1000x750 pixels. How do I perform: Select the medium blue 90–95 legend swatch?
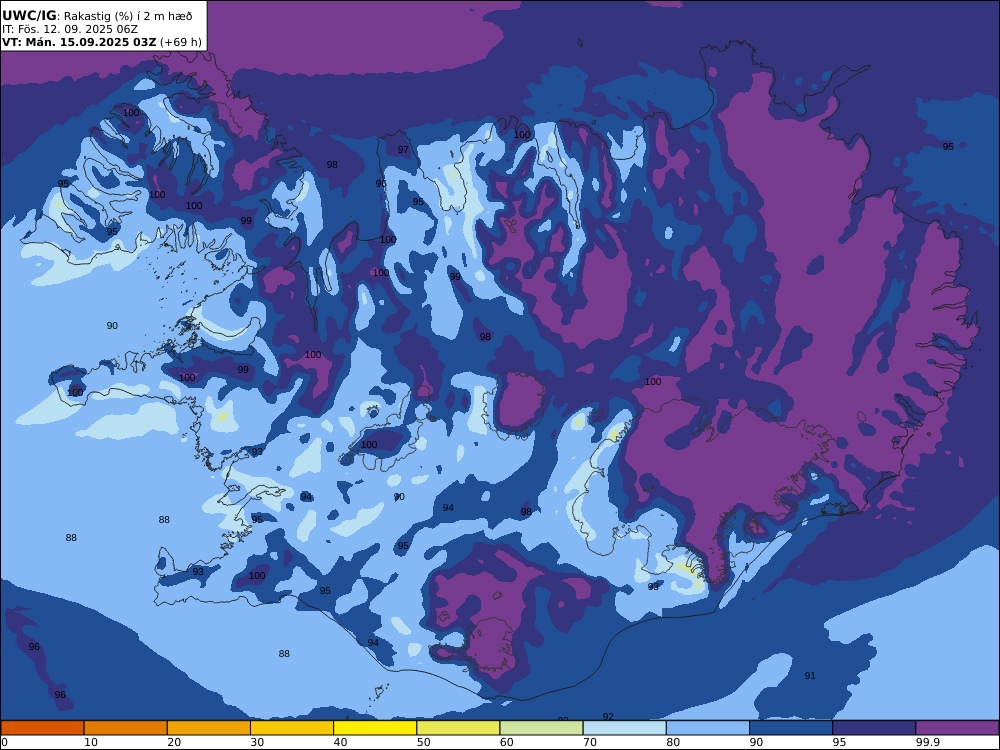tap(791, 728)
